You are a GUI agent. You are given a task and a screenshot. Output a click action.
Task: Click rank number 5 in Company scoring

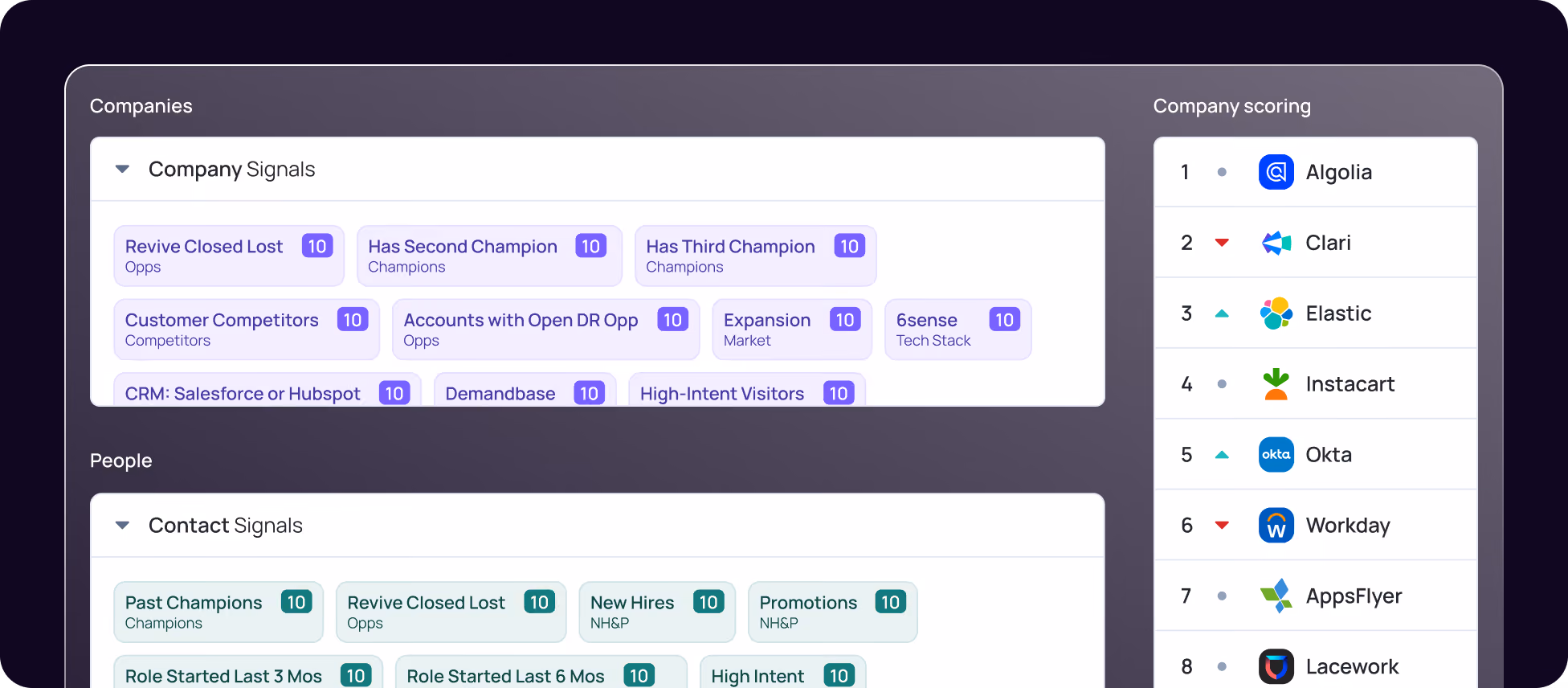click(x=1186, y=455)
